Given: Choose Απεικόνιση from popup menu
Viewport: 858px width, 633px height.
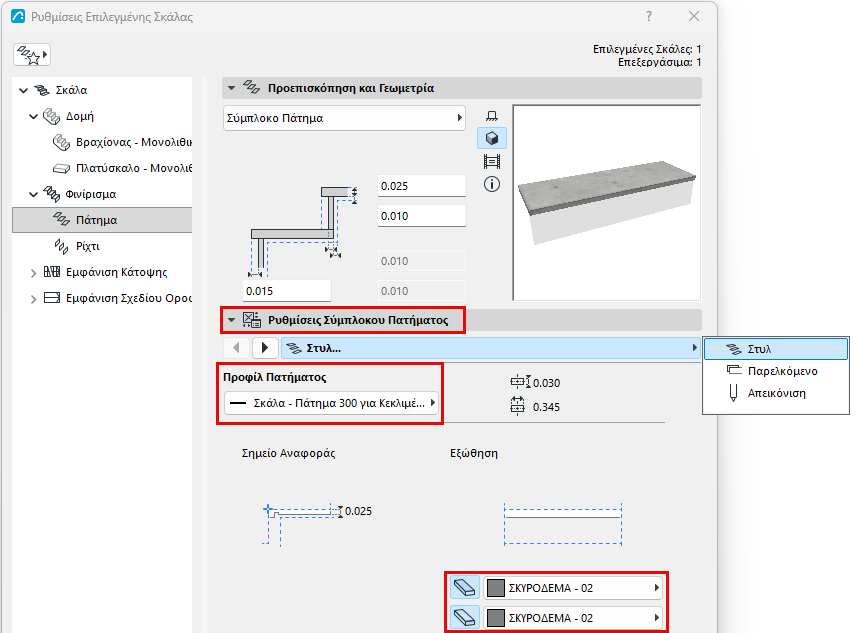Looking at the screenshot, I should [776, 393].
